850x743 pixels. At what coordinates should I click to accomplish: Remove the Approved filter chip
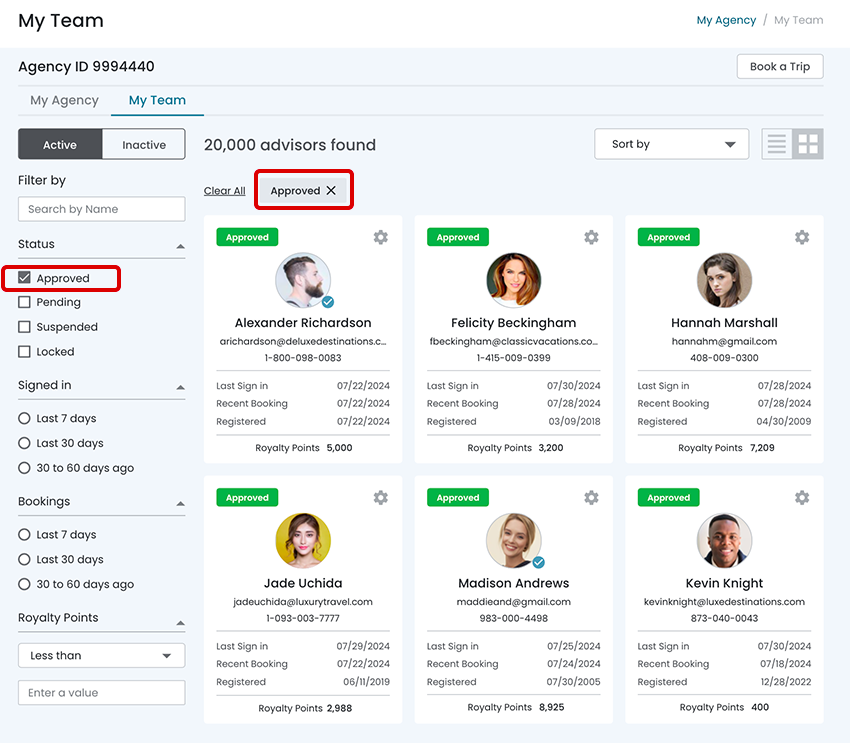pyautogui.click(x=331, y=191)
